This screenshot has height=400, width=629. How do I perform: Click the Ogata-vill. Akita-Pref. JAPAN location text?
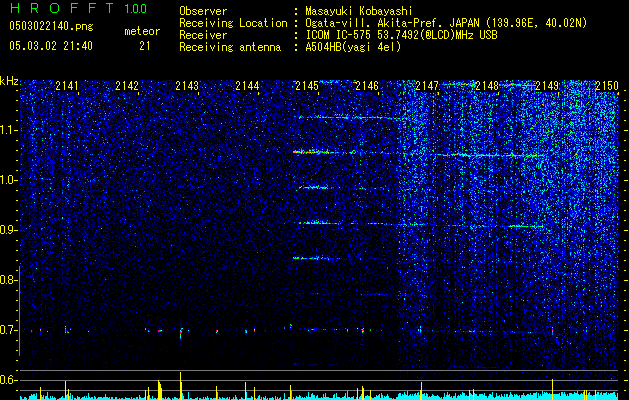446,24
